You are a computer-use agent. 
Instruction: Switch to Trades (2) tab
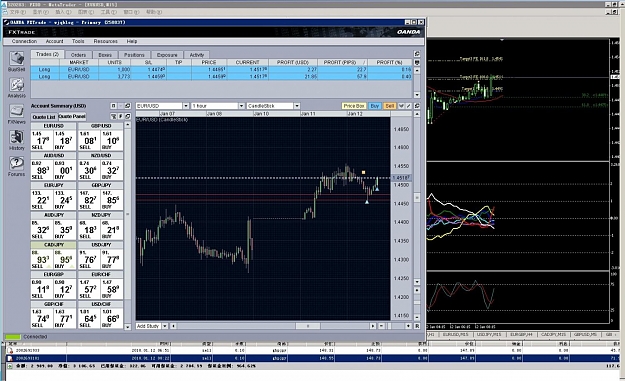pyautogui.click(x=47, y=54)
